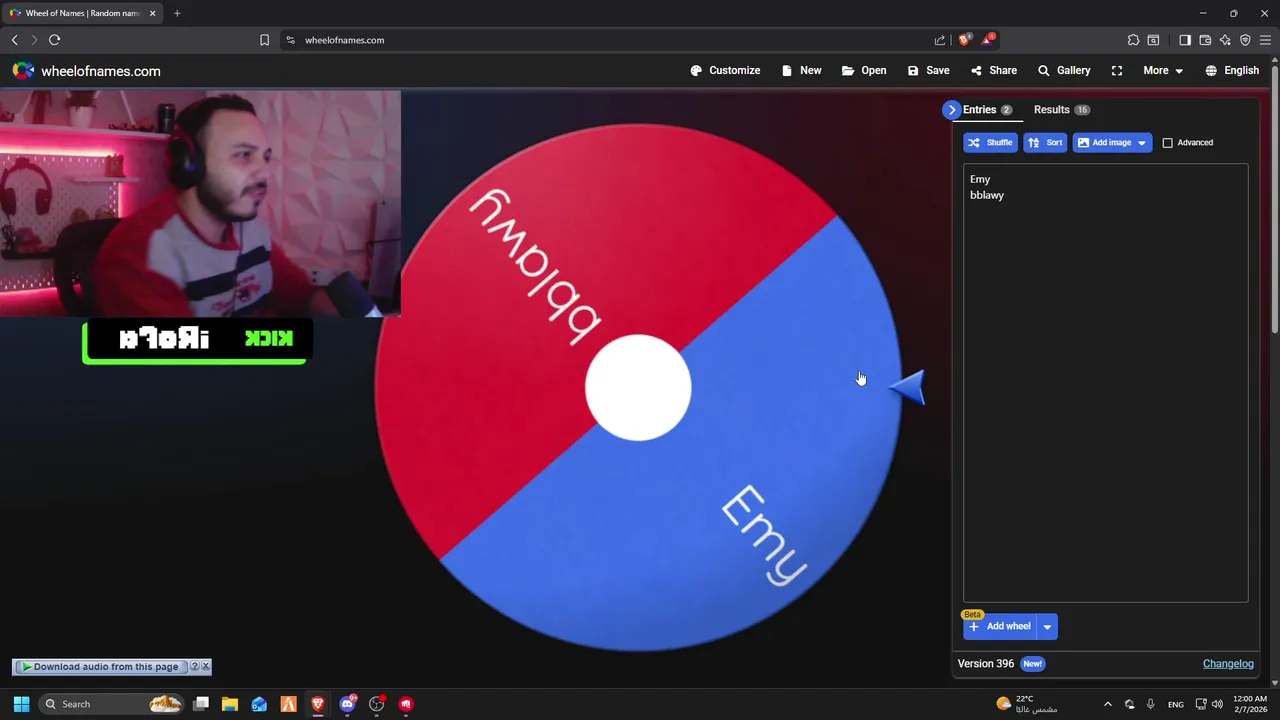1280x720 pixels.
Task: Click the ENG language indicator
Action: (x=1176, y=705)
